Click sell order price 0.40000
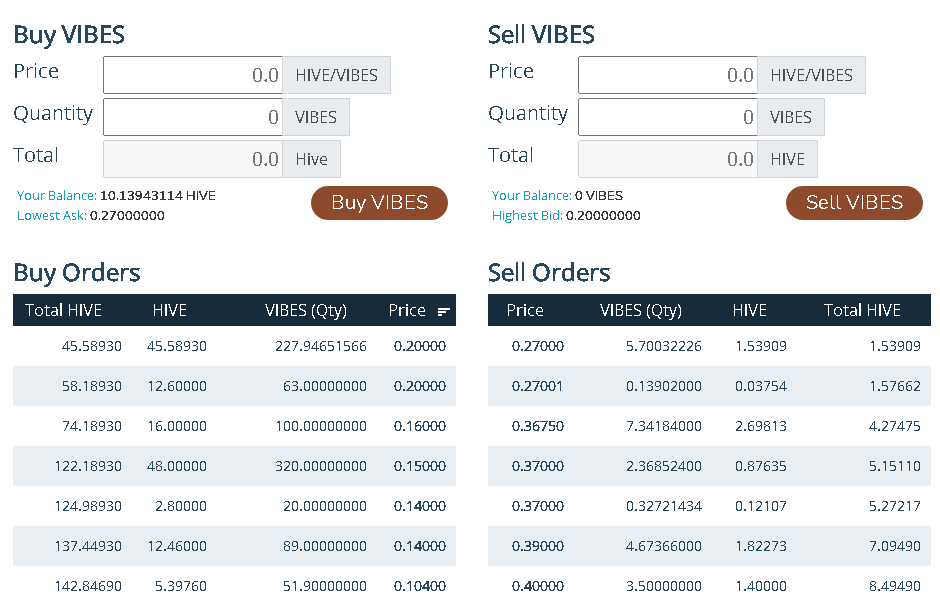The height and width of the screenshot is (596, 940). [x=538, y=586]
